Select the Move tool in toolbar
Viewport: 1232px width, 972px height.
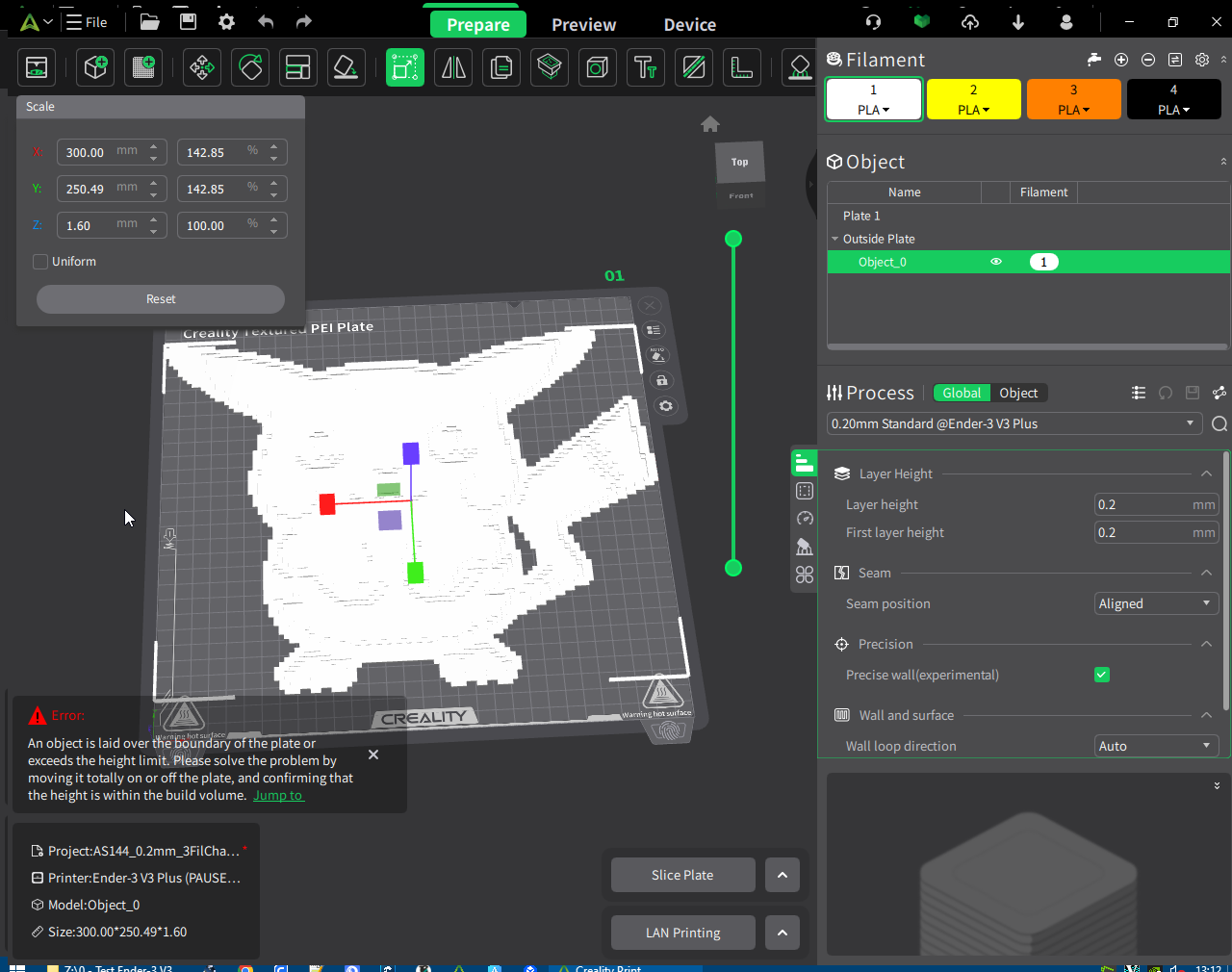[x=202, y=67]
